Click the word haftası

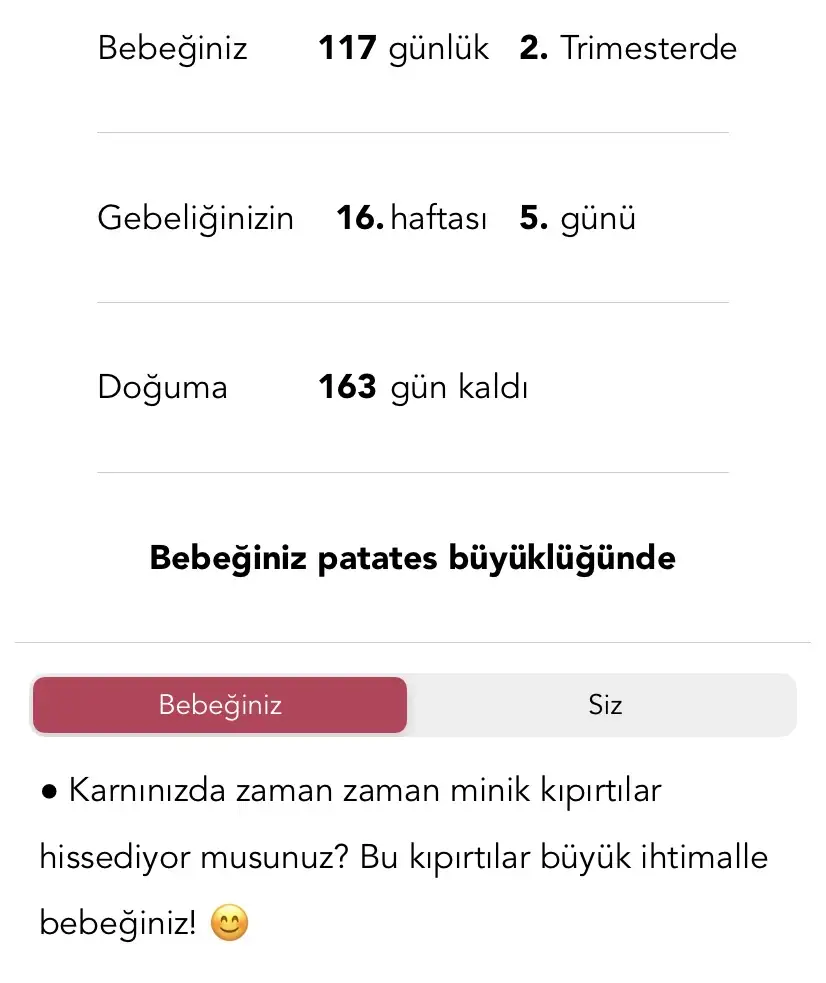(x=439, y=218)
